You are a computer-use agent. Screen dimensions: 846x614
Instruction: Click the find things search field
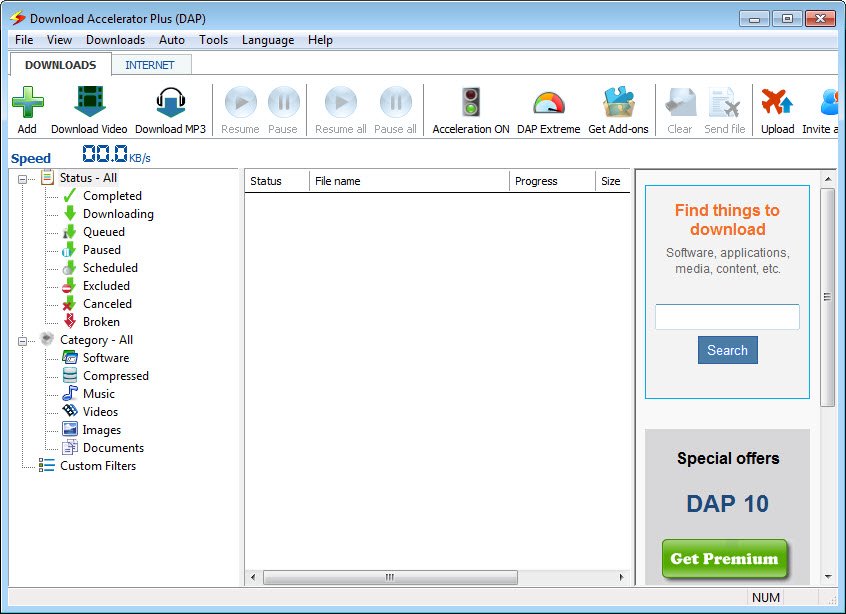click(727, 317)
